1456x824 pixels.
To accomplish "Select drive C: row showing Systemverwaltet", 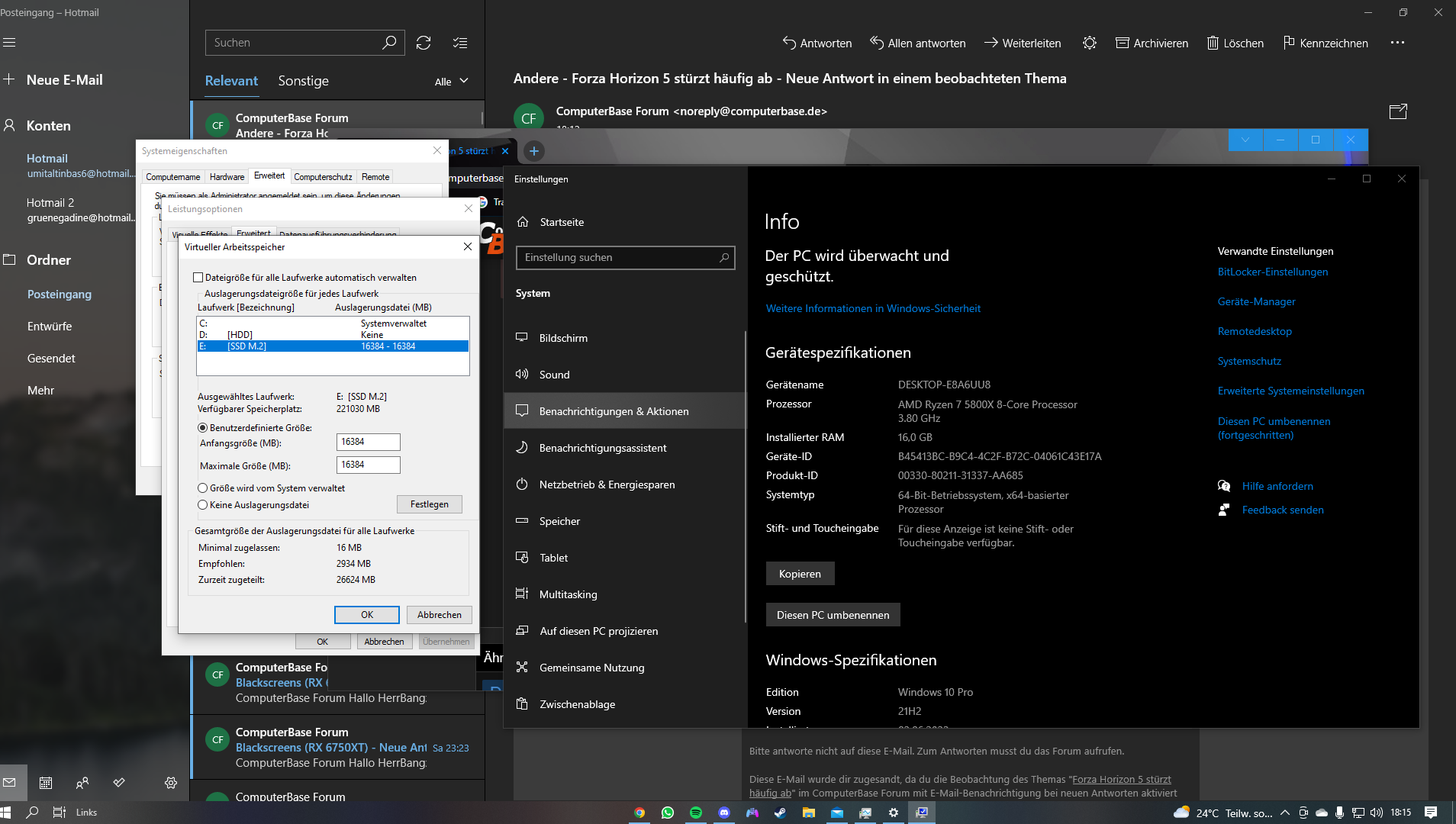I will click(x=333, y=323).
